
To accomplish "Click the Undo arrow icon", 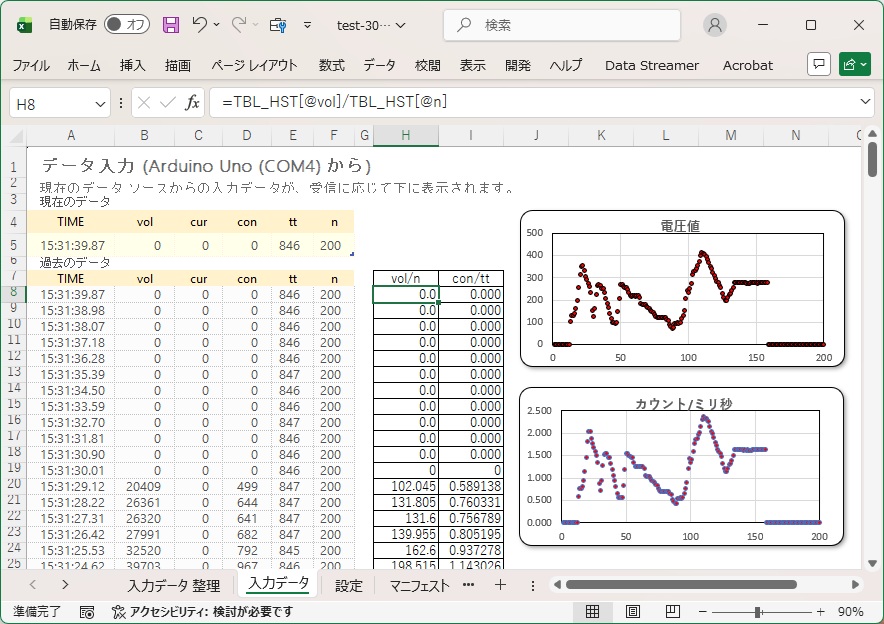I will 200,25.
